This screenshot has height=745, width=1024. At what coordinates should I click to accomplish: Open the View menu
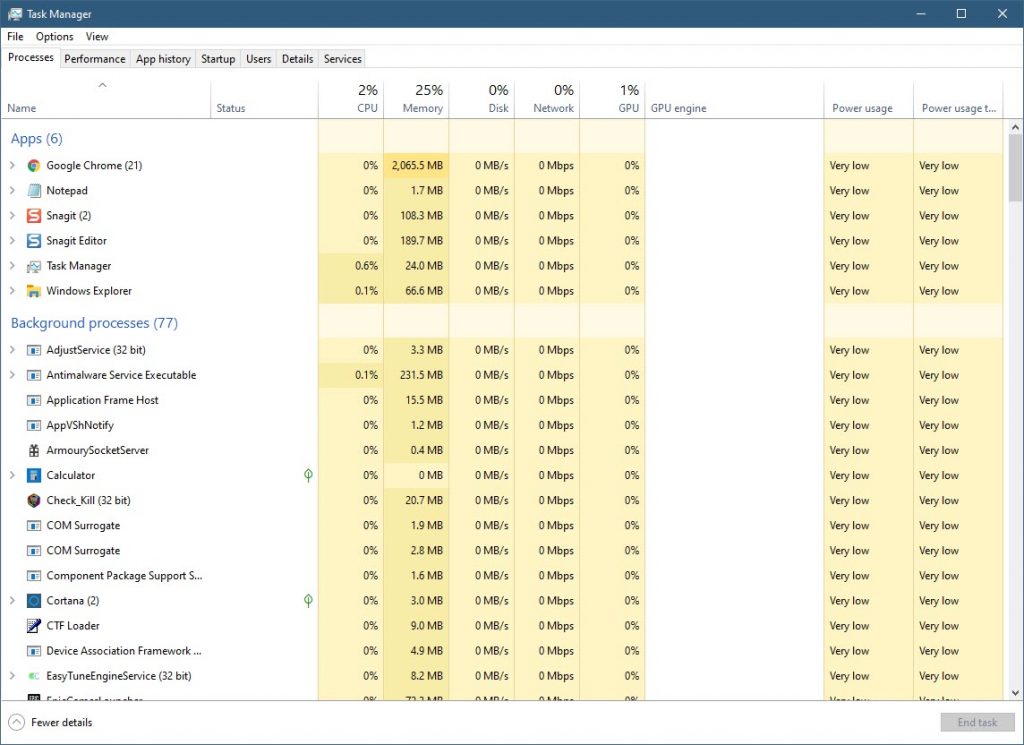click(x=97, y=37)
